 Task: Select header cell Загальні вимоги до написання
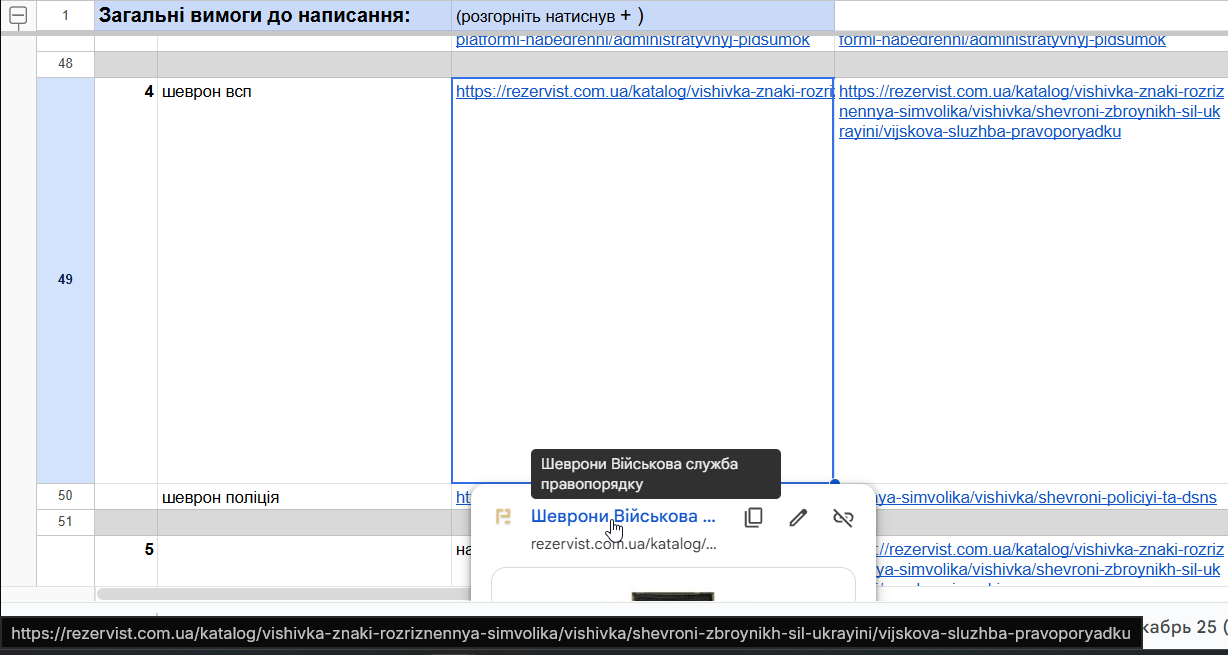pos(273,15)
